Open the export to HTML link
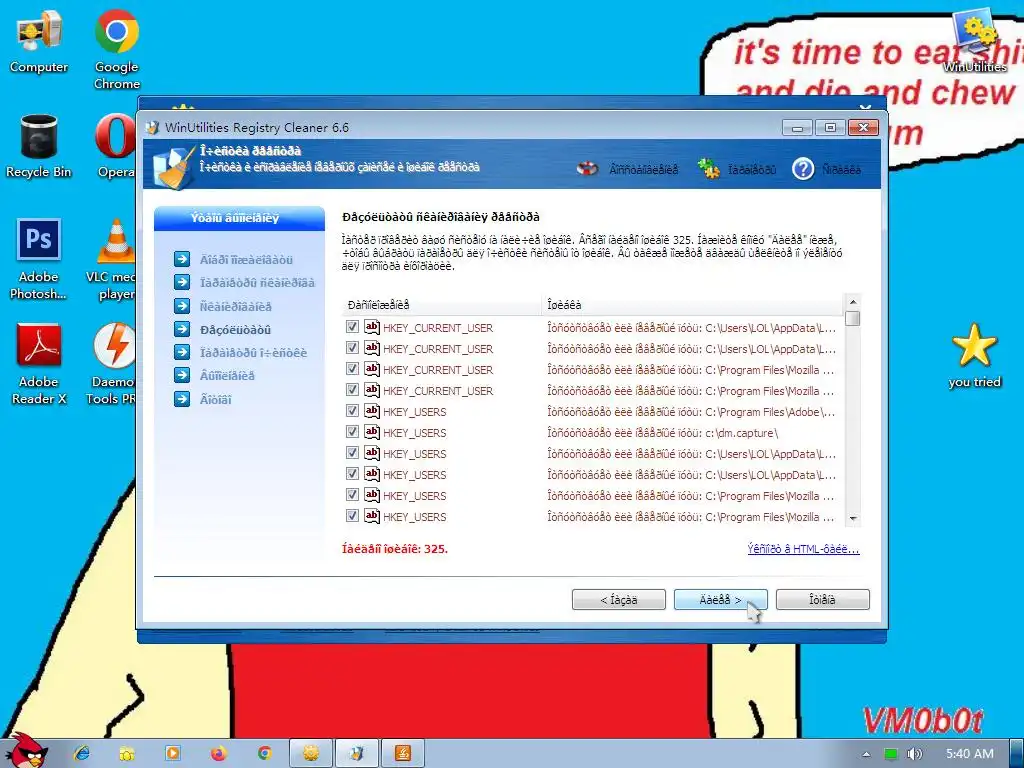The width and height of the screenshot is (1024, 768). point(803,549)
